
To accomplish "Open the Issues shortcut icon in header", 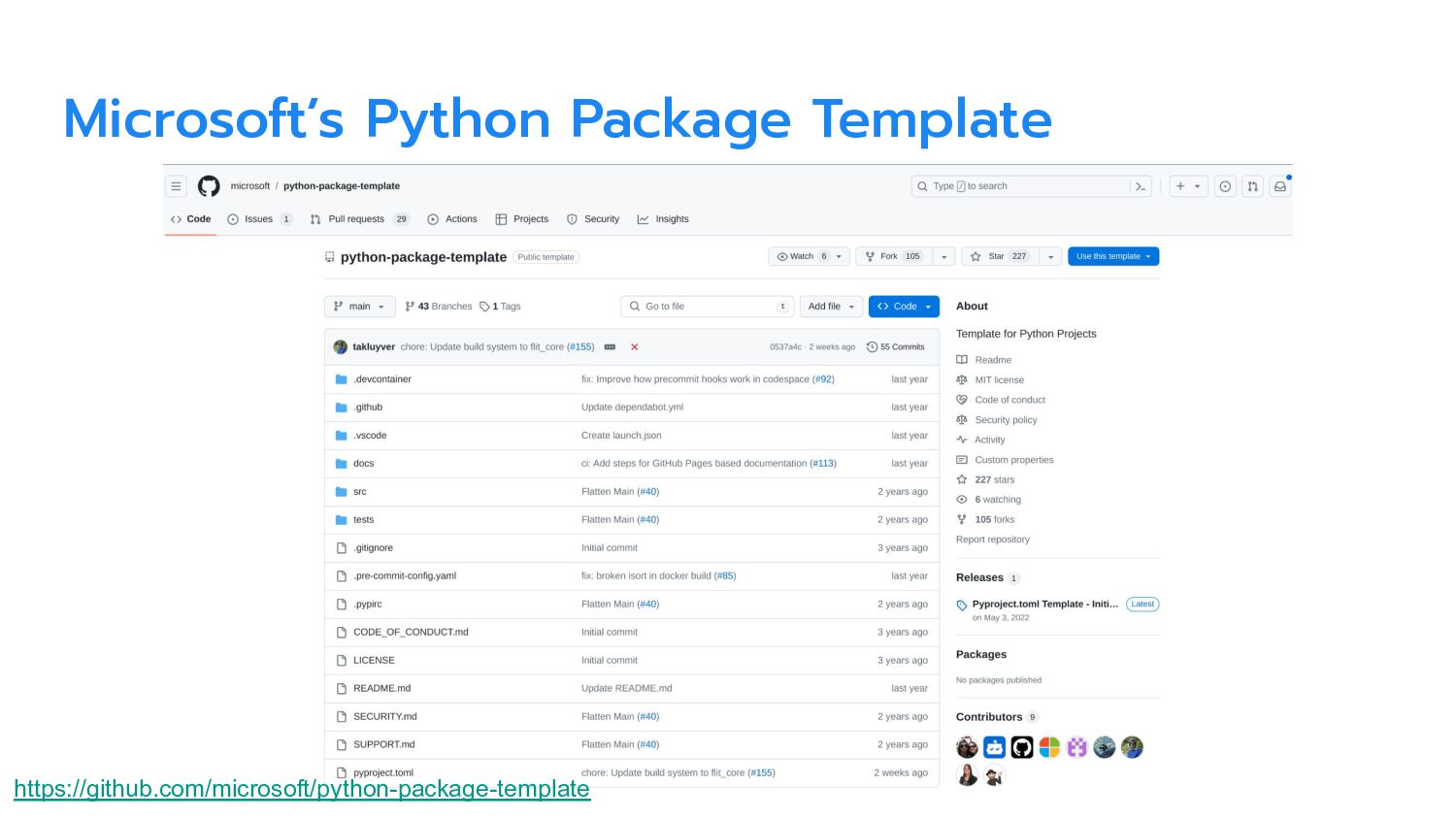I will coord(1226,186).
